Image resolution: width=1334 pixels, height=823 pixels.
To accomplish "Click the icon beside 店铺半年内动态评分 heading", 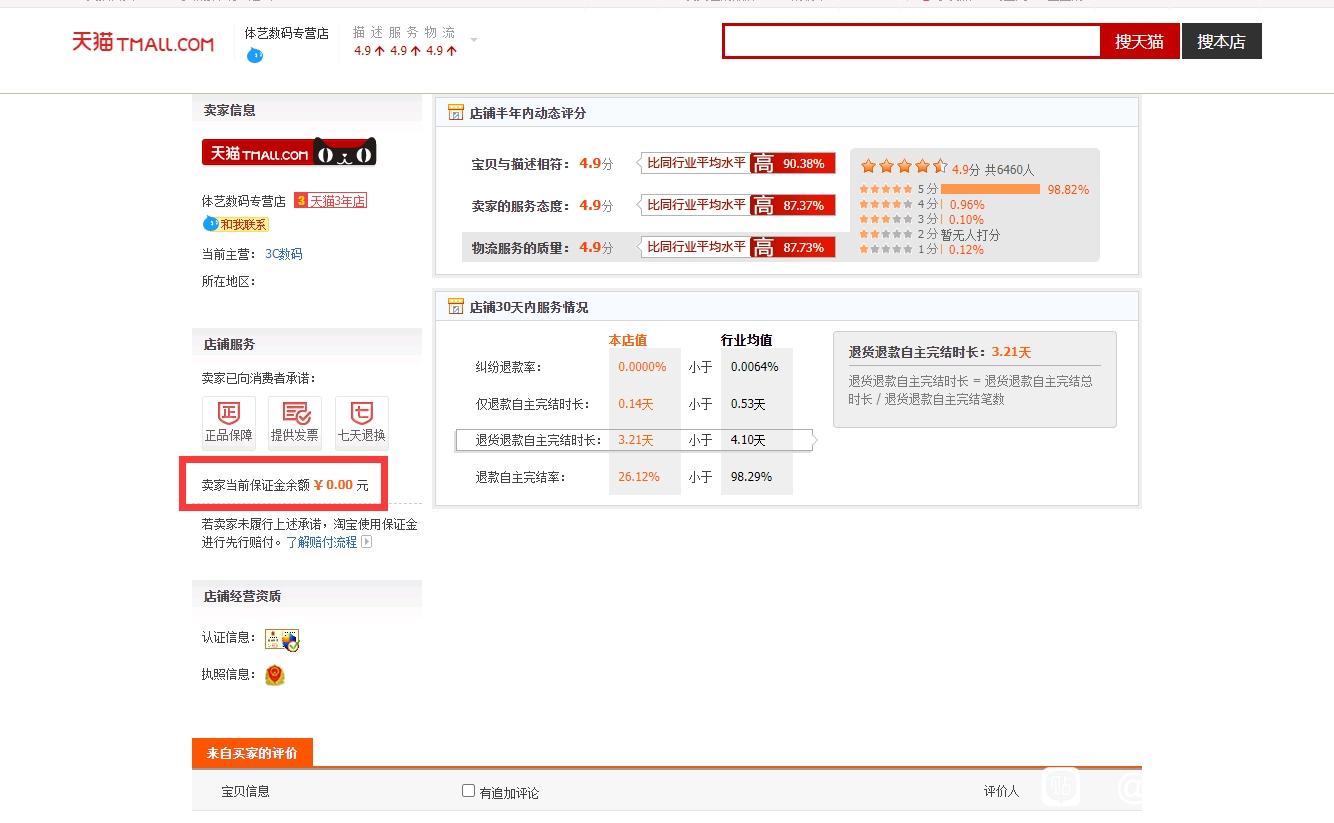I will (x=456, y=113).
